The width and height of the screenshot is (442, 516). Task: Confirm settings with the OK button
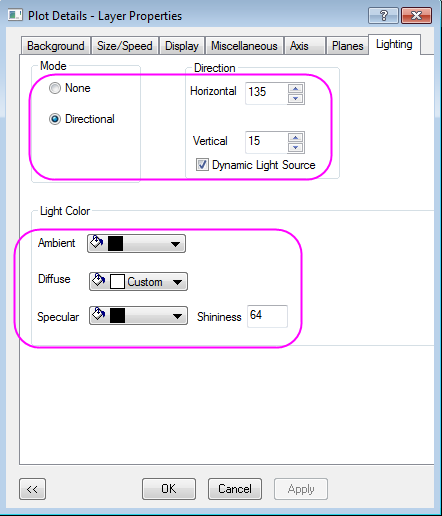(x=169, y=489)
